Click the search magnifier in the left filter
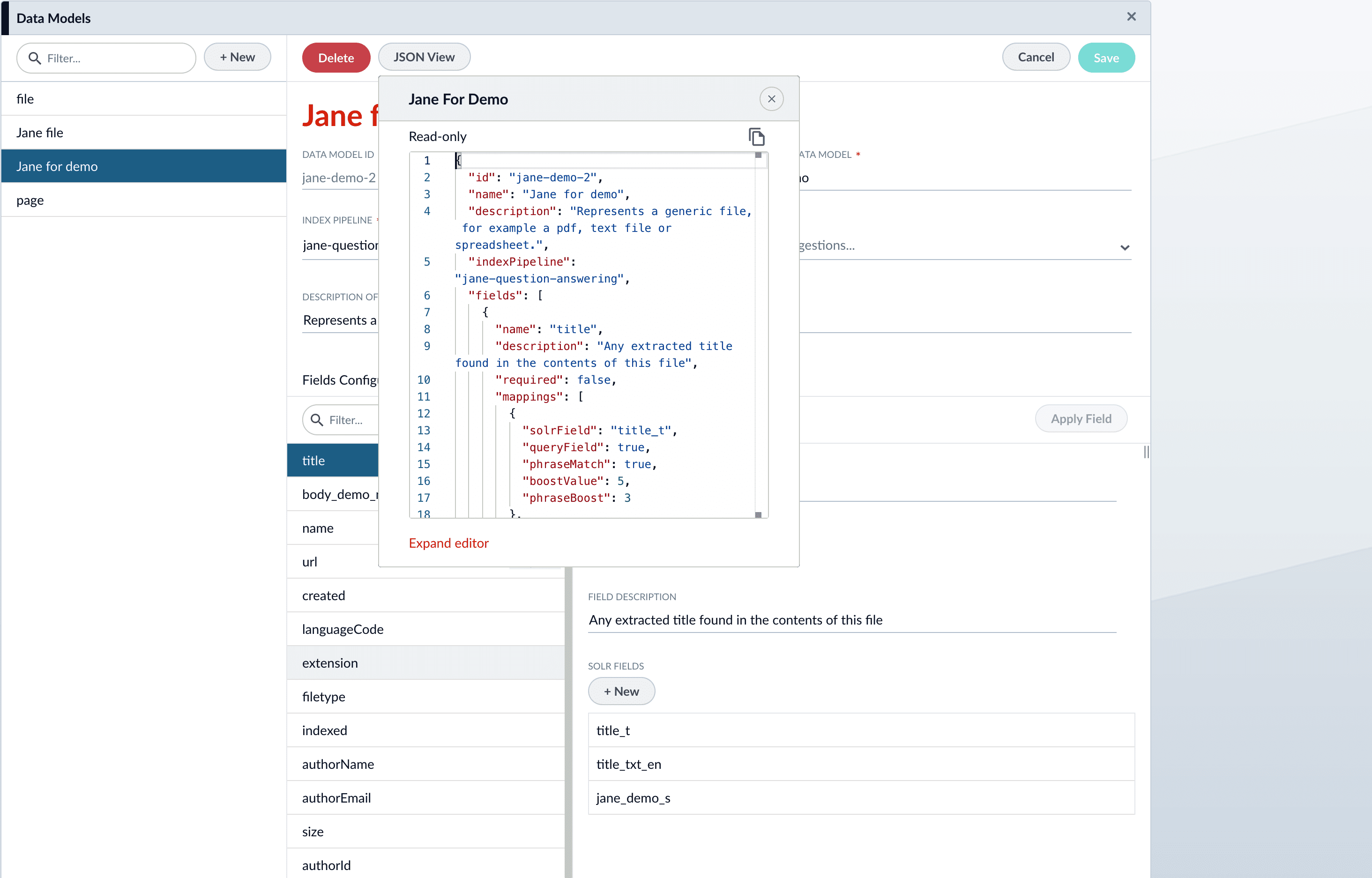Image resolution: width=1372 pixels, height=878 pixels. click(x=34, y=58)
